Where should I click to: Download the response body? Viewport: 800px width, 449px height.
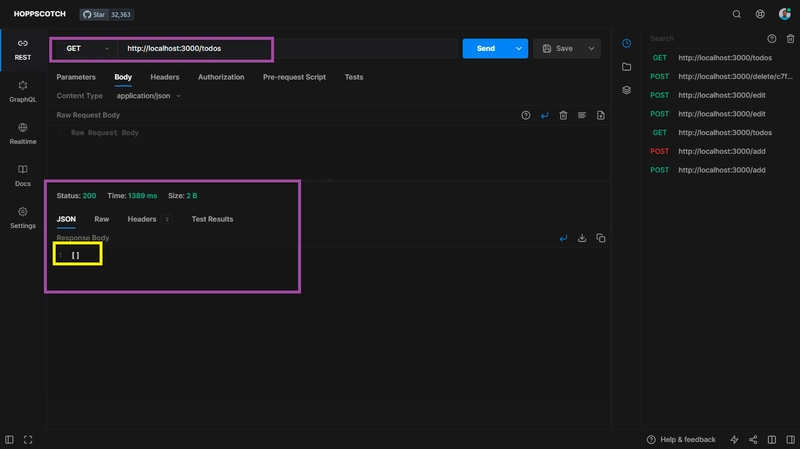pyautogui.click(x=582, y=238)
